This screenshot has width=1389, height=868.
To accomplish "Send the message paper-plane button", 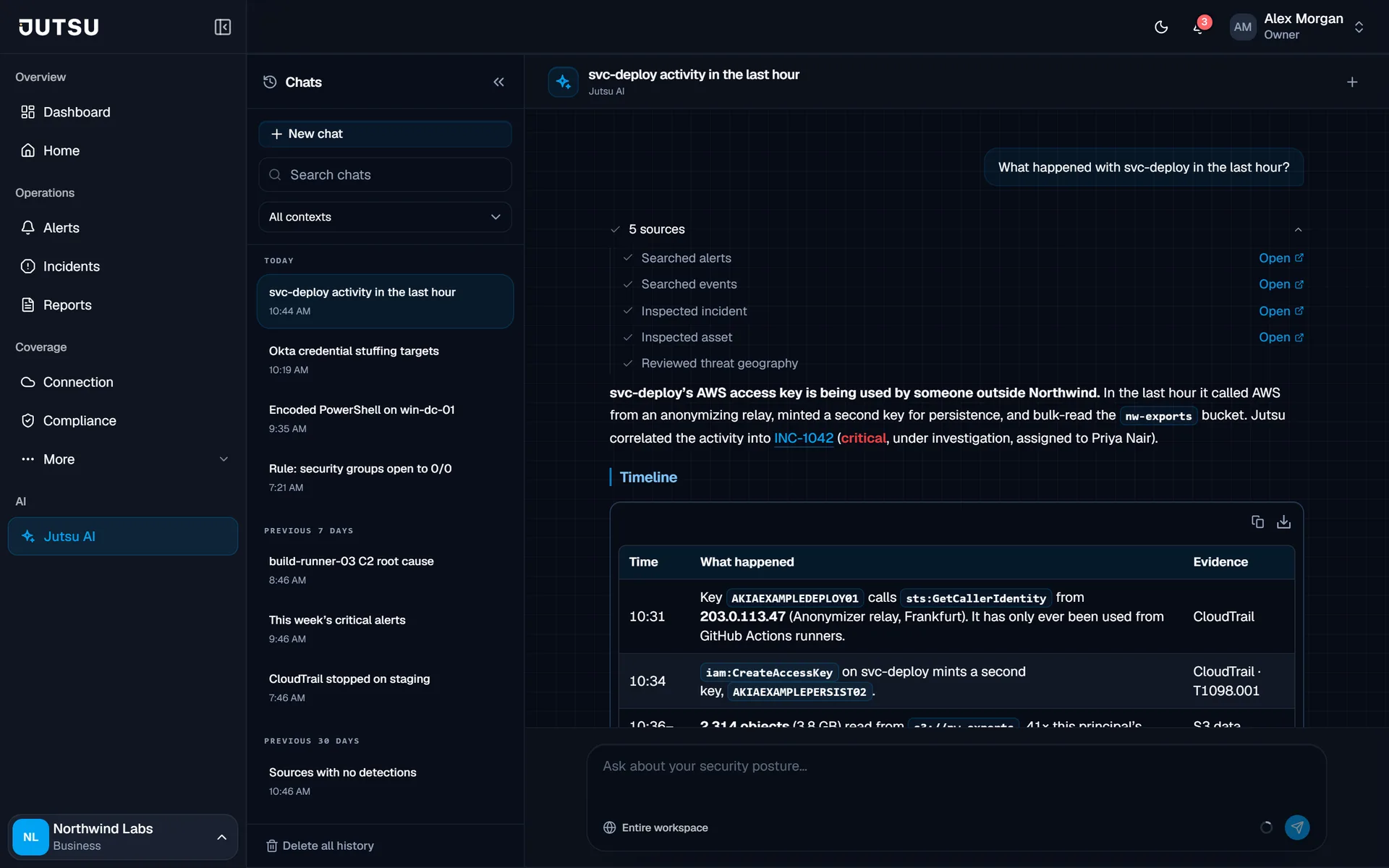I will pyautogui.click(x=1297, y=827).
